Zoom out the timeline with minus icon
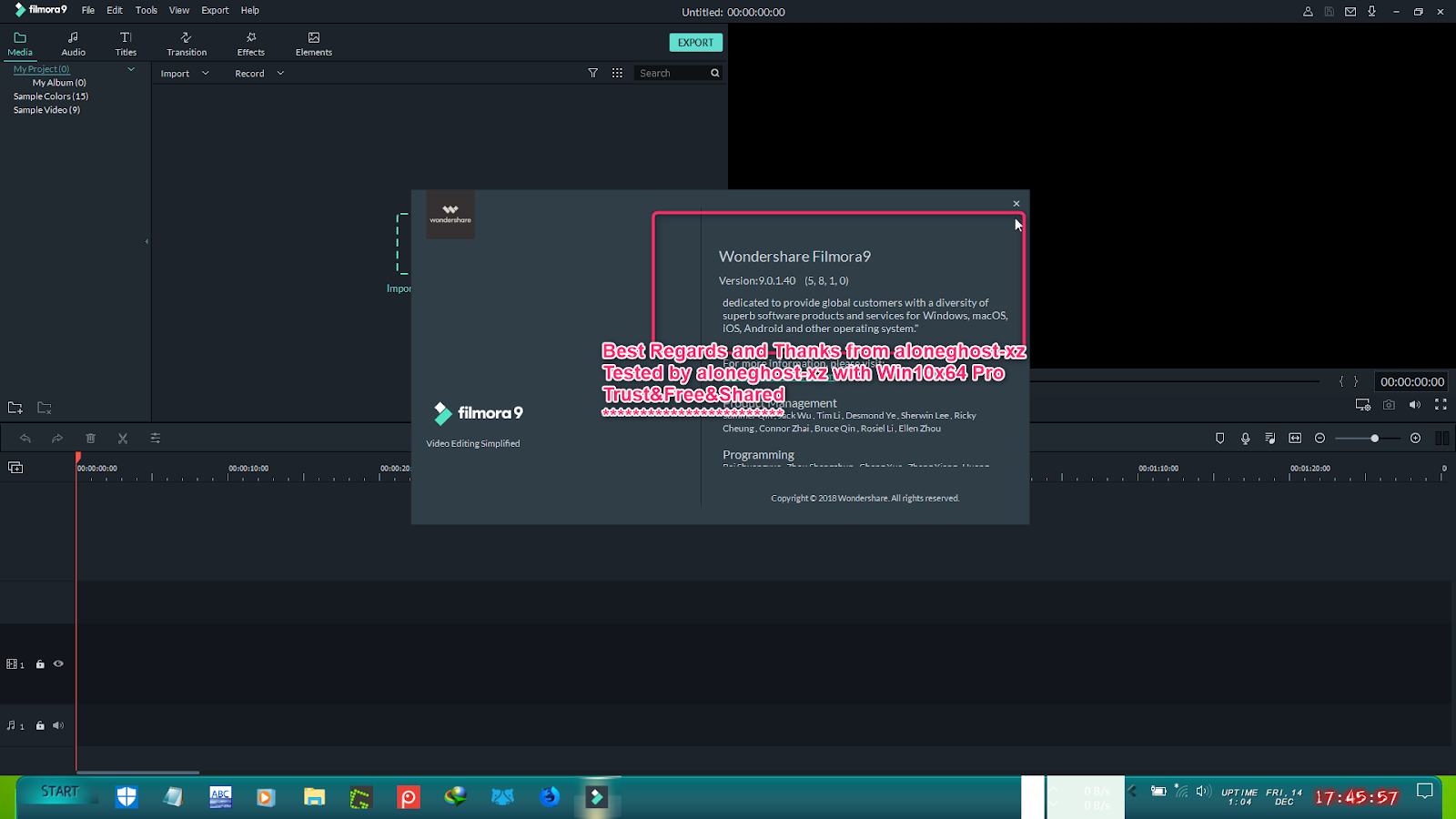The width and height of the screenshot is (1456, 819). [x=1320, y=439]
